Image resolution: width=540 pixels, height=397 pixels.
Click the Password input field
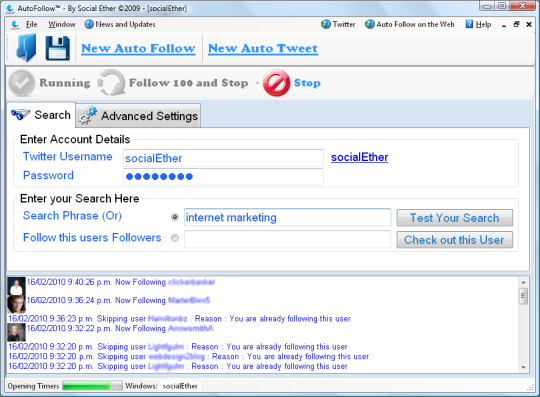coord(223,177)
